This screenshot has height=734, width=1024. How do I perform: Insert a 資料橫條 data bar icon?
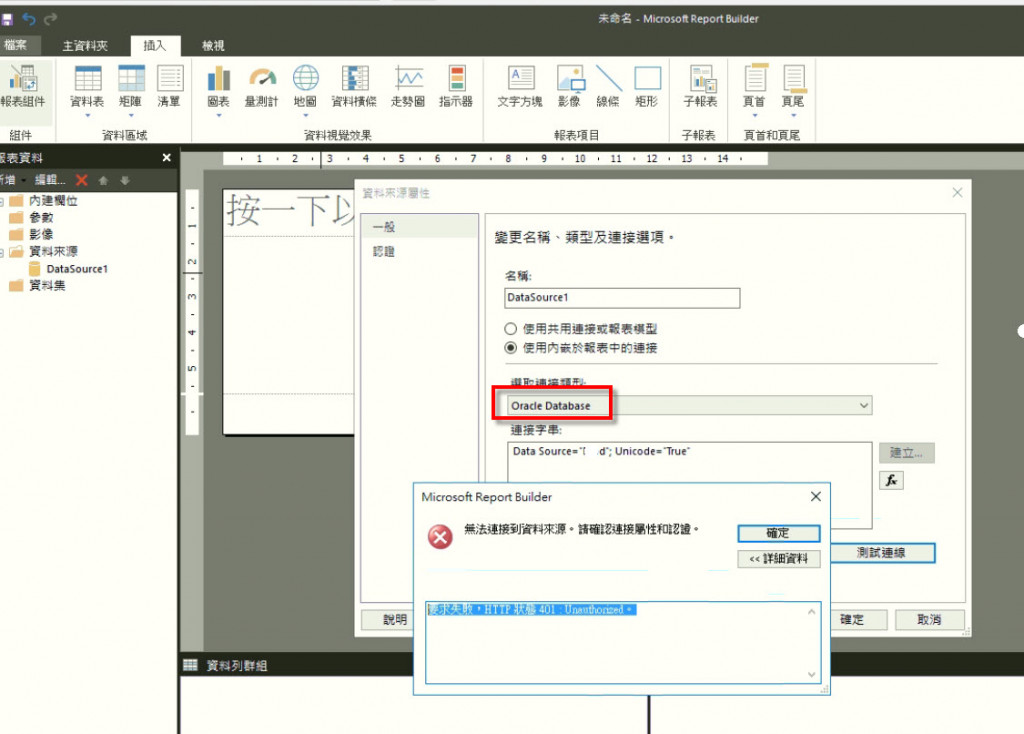tap(355, 78)
